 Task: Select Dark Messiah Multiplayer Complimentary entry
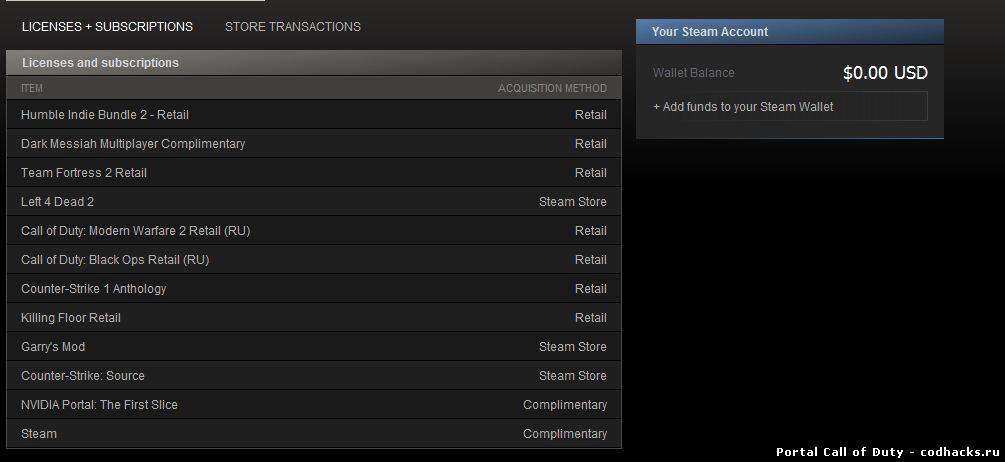(313, 144)
